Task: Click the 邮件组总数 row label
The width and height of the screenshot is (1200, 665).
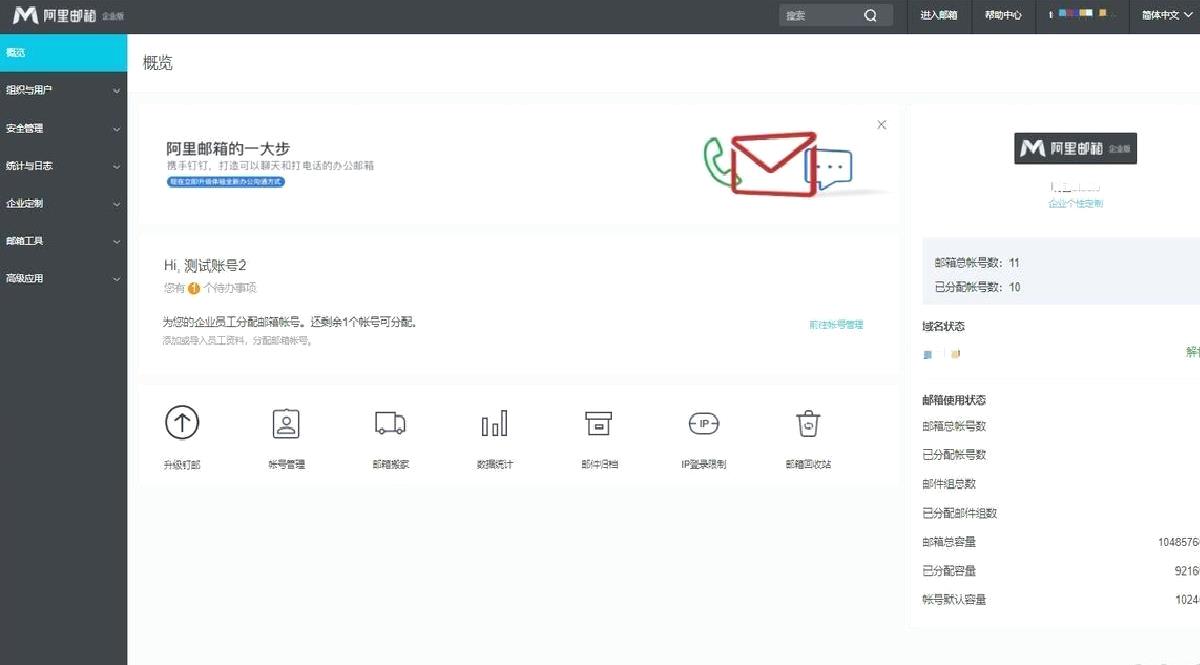Action: pyautogui.click(x=949, y=484)
